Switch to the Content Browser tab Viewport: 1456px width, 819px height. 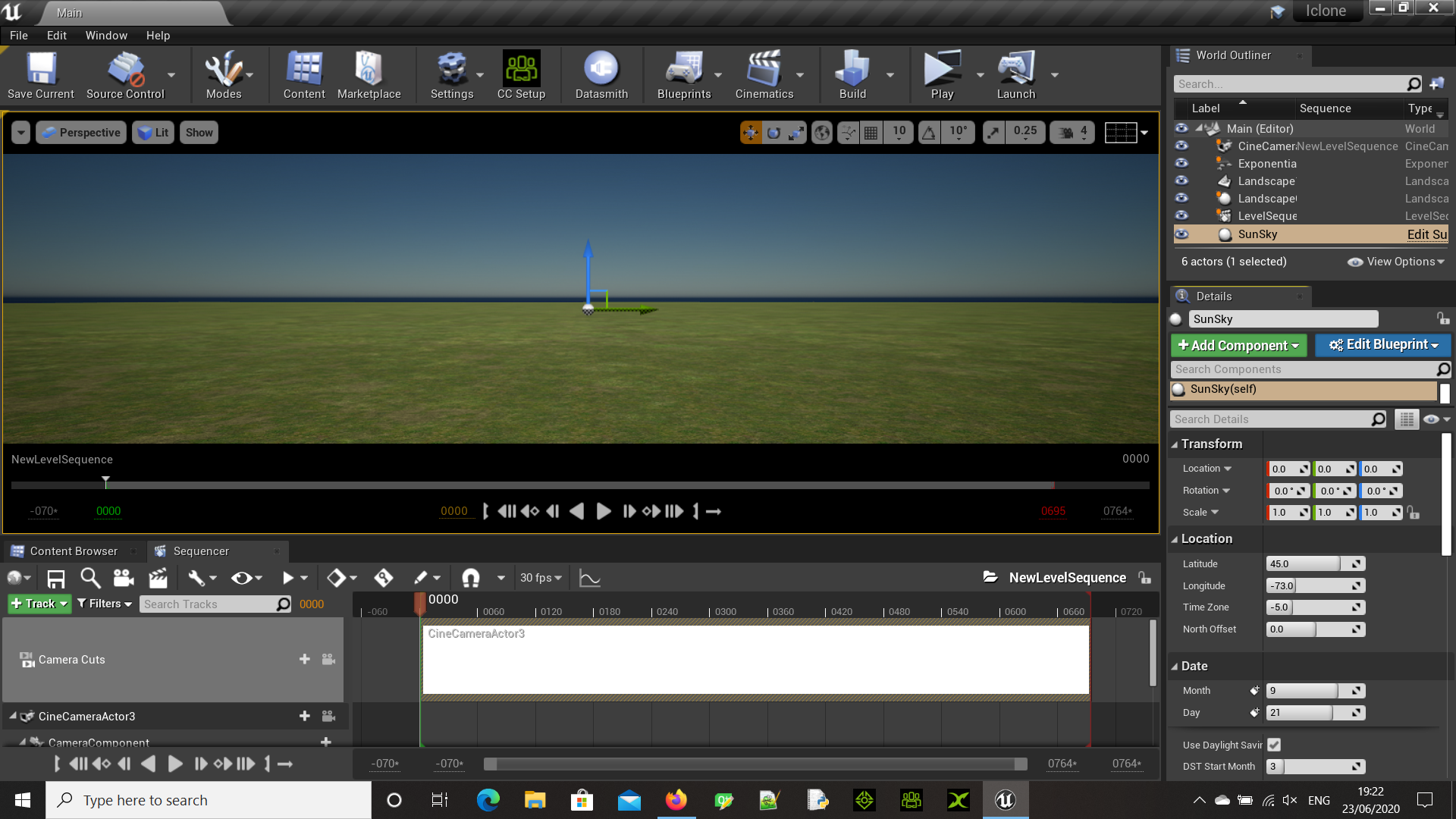click(74, 551)
